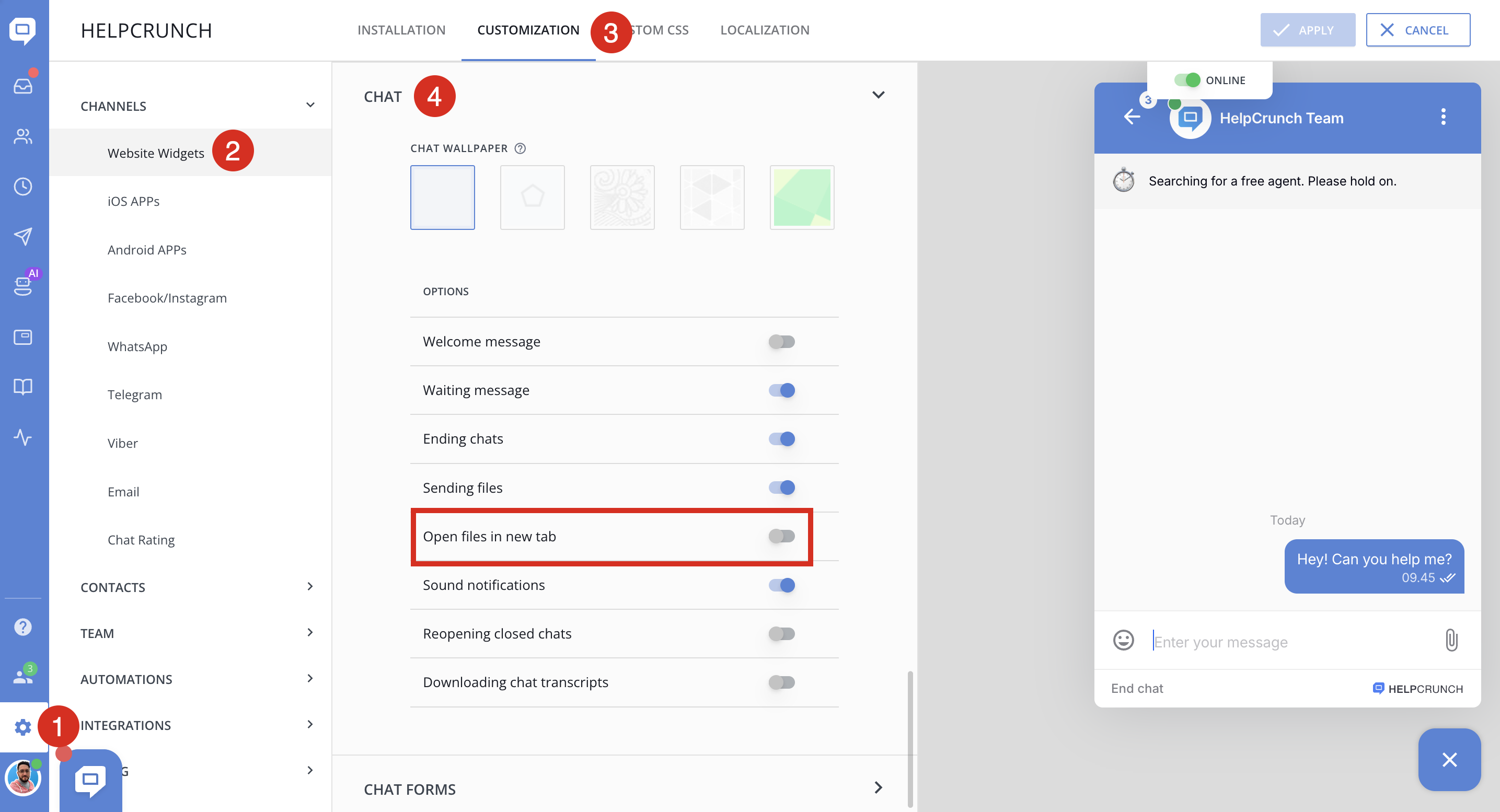Screen dimensions: 1500x812
Task: Close the chat widget with X button
Action: [1449, 760]
